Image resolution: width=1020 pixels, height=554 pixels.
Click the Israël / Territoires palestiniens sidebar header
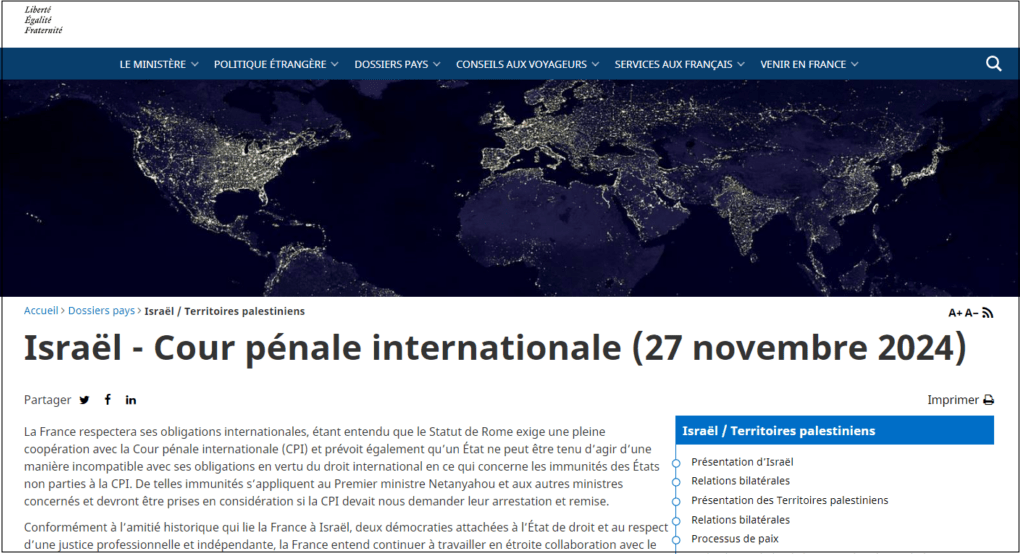click(835, 430)
